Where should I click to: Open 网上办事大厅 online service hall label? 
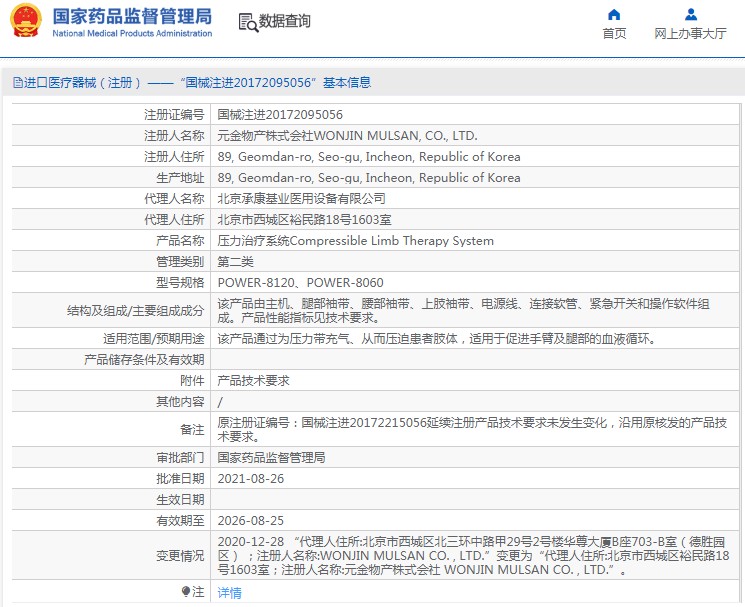point(690,33)
